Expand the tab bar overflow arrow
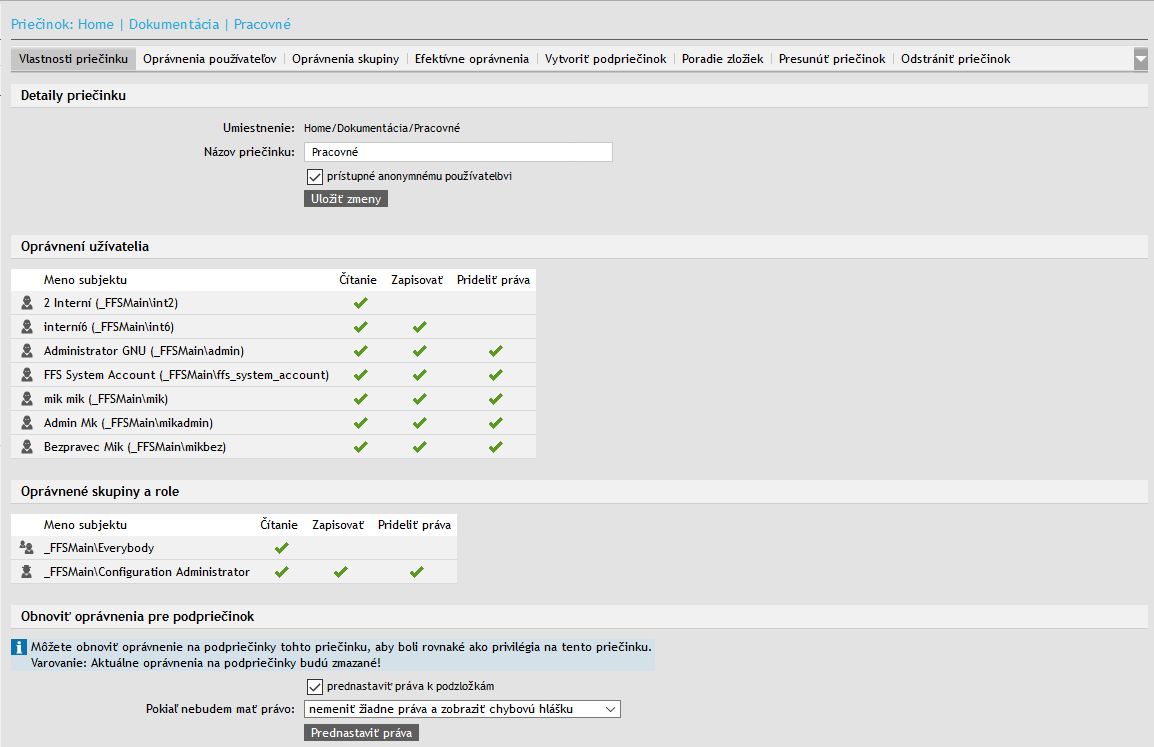The height and width of the screenshot is (747, 1154). click(1141, 59)
